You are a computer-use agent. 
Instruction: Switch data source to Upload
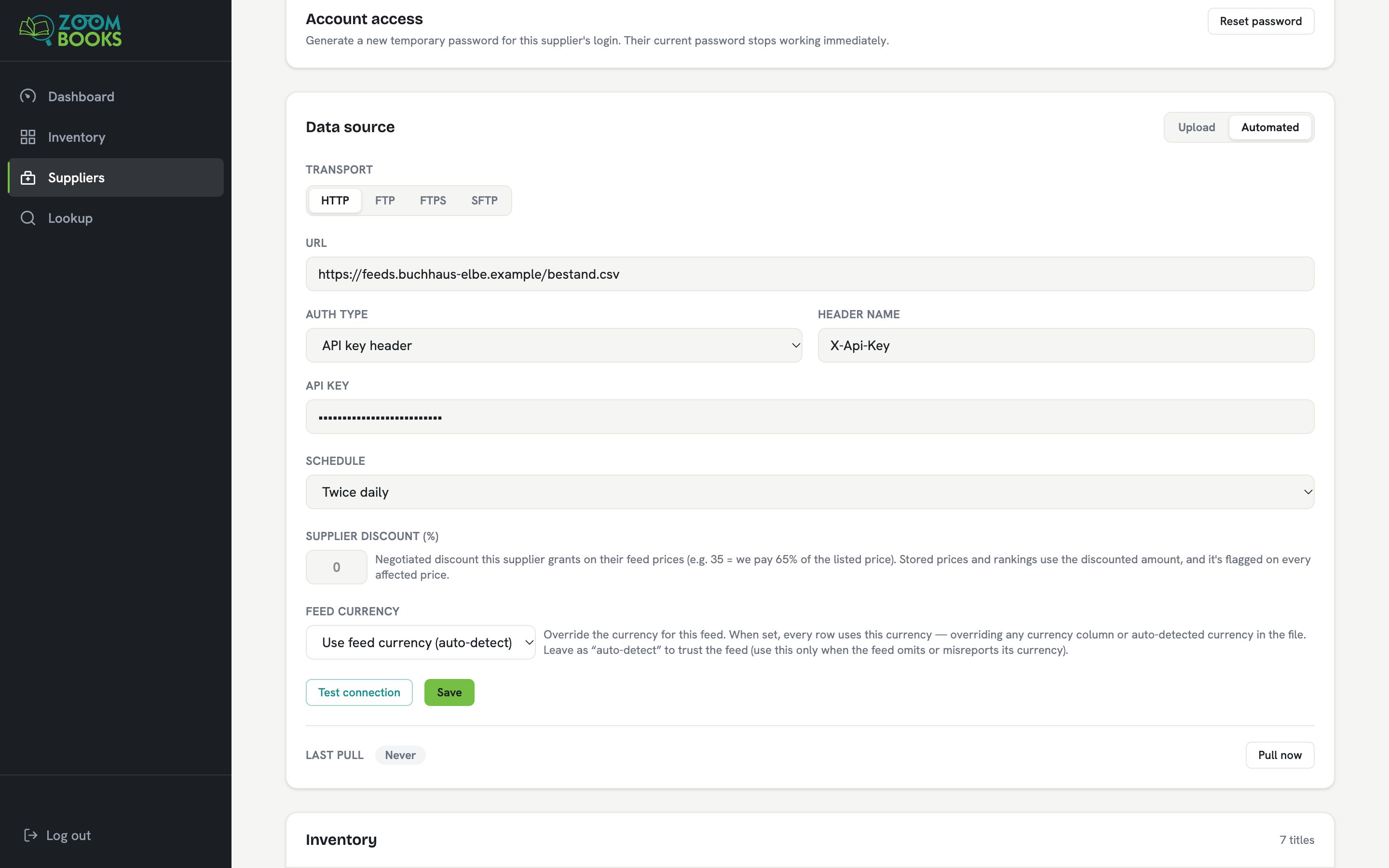click(x=1196, y=127)
